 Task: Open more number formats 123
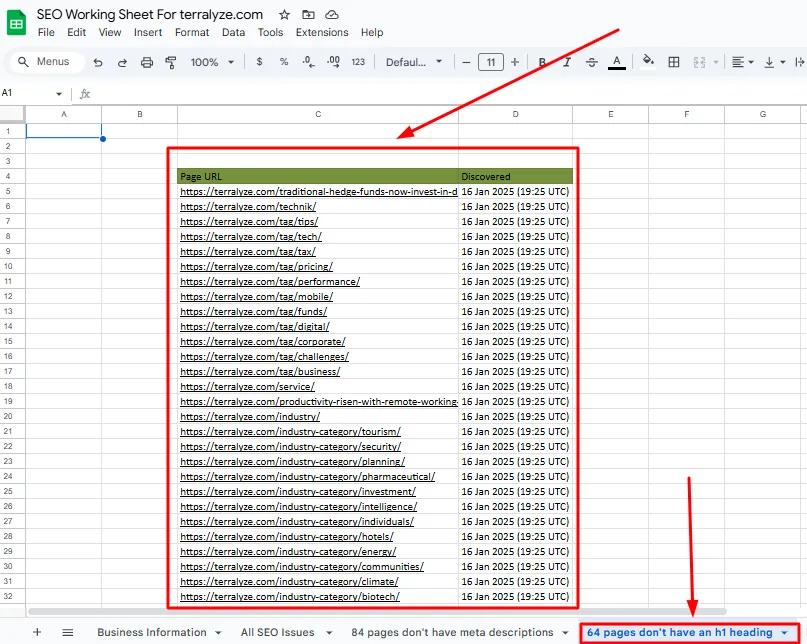(x=358, y=62)
